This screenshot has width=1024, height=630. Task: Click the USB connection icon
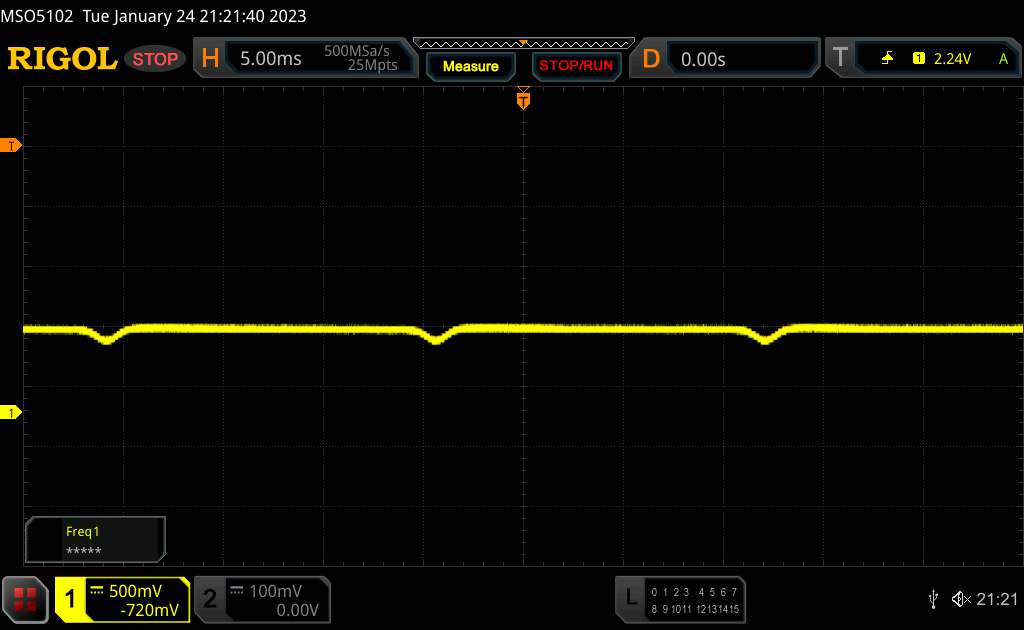[933, 599]
